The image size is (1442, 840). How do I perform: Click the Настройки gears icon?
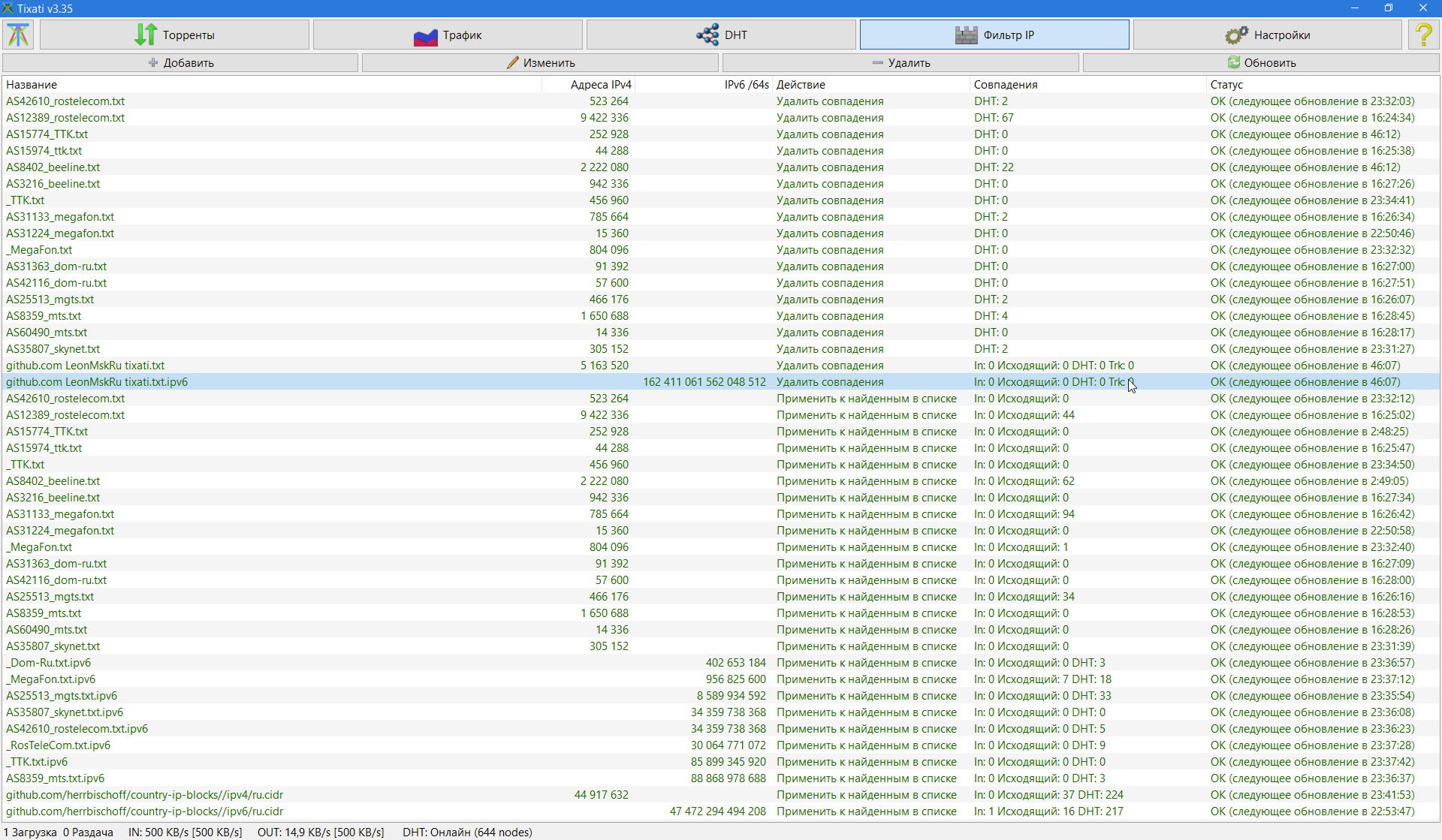coord(1236,35)
